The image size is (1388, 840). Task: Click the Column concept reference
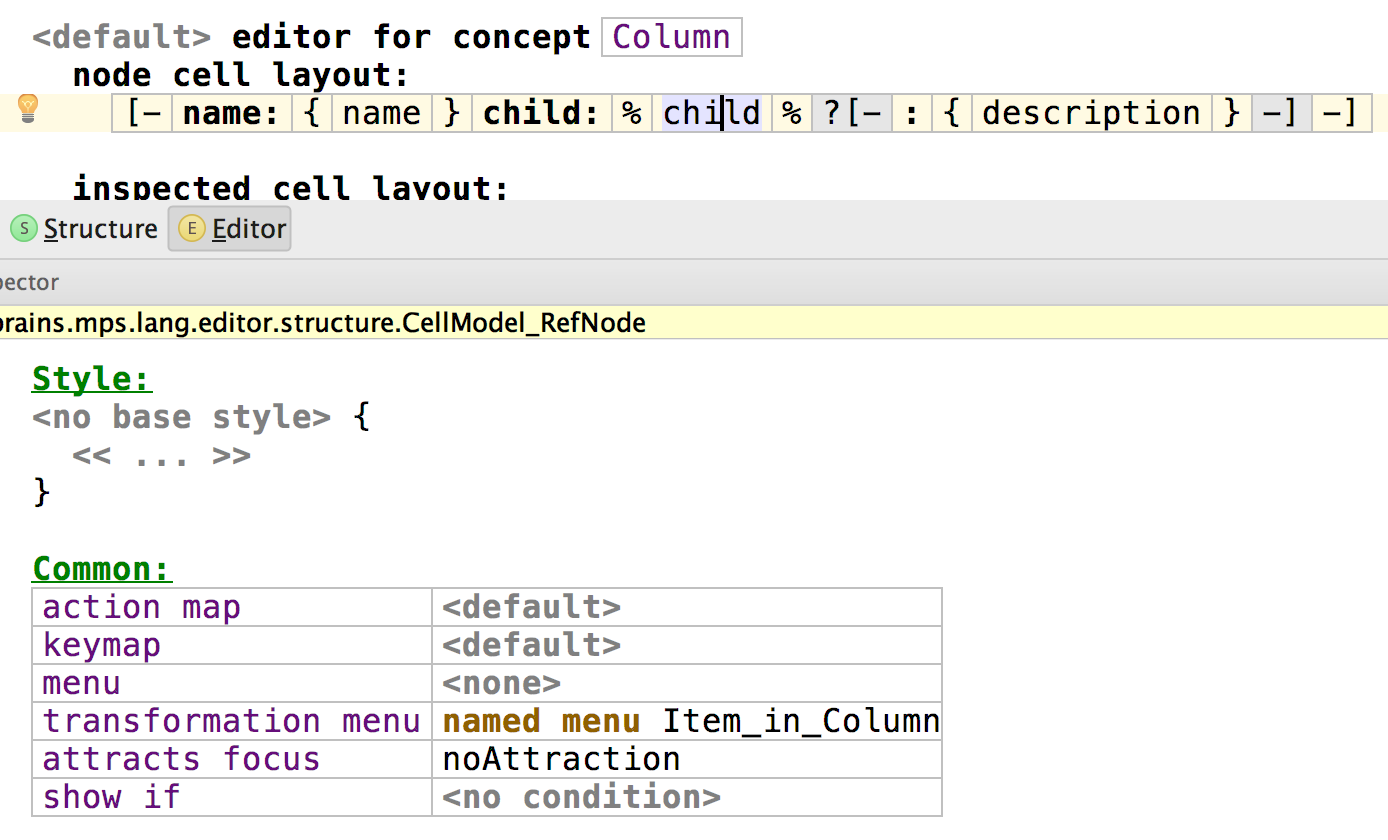671,37
